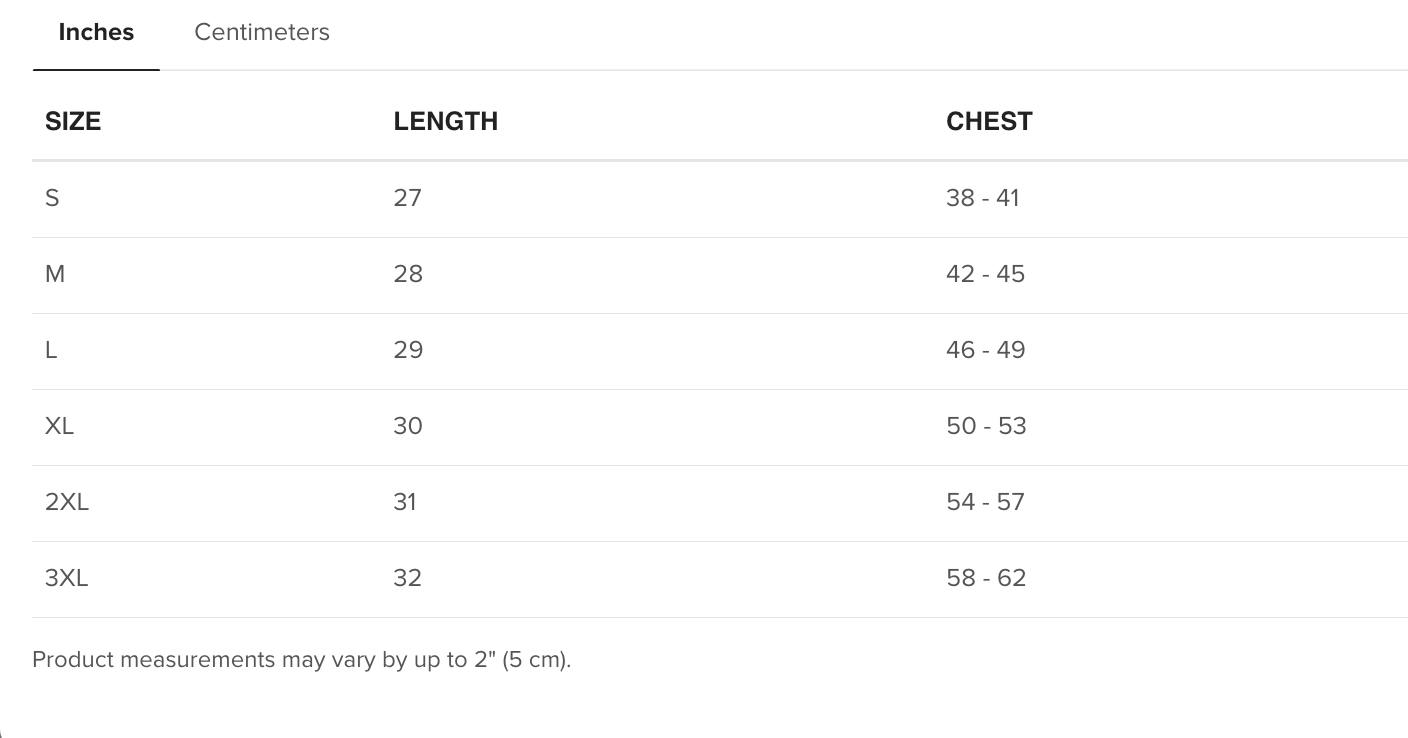Click chest range 58 - 62
This screenshot has height=738, width=1408.
point(985,578)
